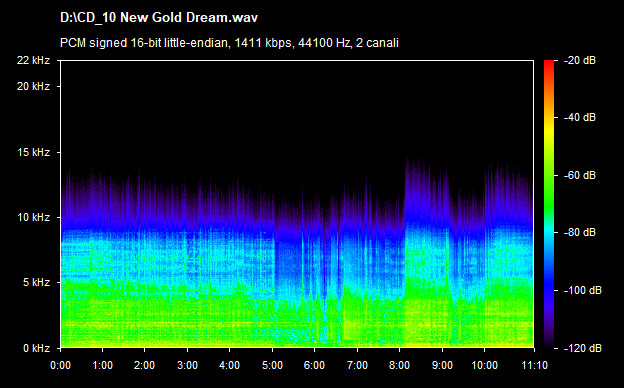The image size is (624, 388).
Task: Click the -100 dB legend label
Action: coord(583,291)
